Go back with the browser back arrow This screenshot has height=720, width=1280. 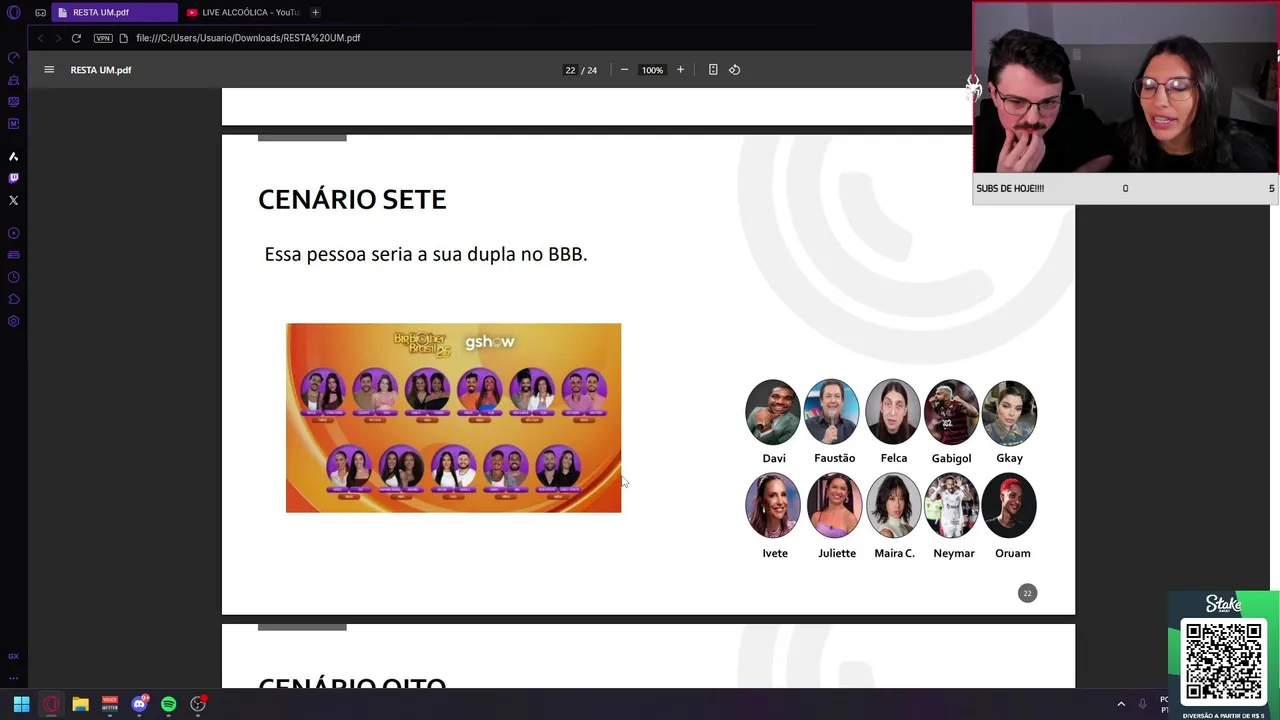pos(40,38)
